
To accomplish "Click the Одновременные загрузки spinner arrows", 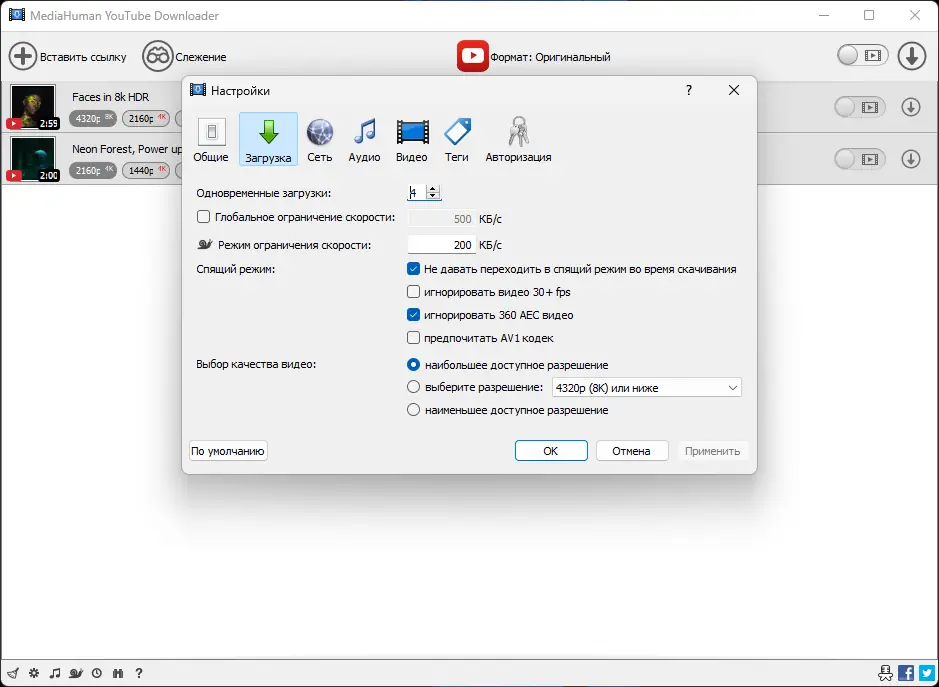I will point(433,192).
